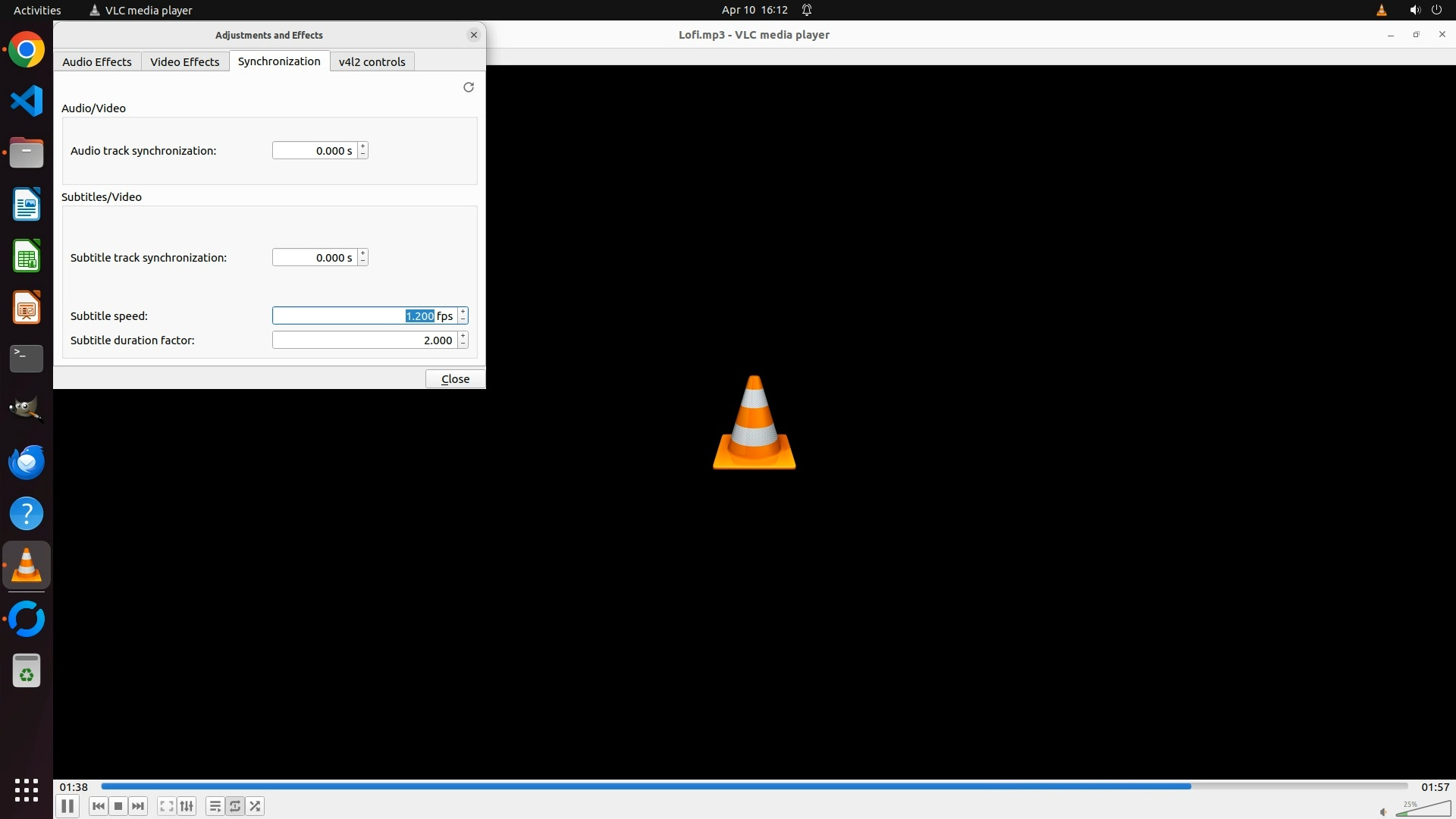Toggle fullscreen video mode

(167, 806)
